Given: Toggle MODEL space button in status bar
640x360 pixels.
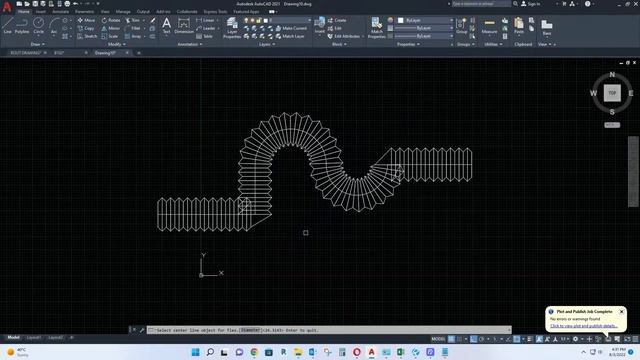Looking at the screenshot, I should [x=438, y=339].
